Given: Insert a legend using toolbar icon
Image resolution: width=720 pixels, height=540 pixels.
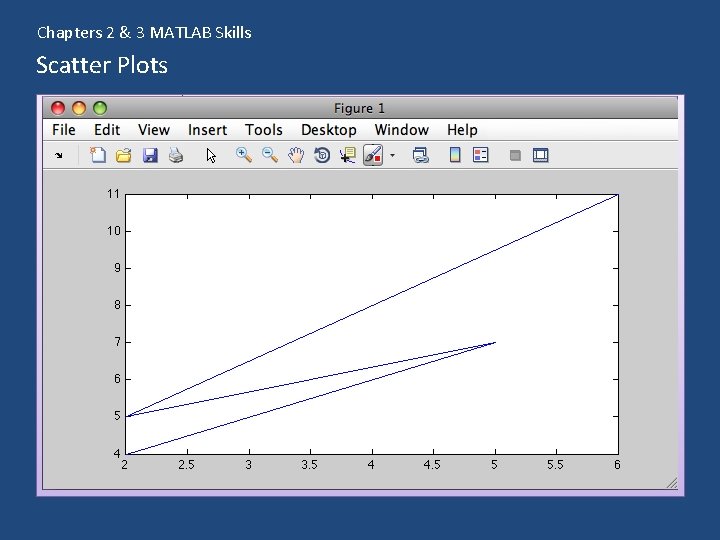Looking at the screenshot, I should 480,155.
